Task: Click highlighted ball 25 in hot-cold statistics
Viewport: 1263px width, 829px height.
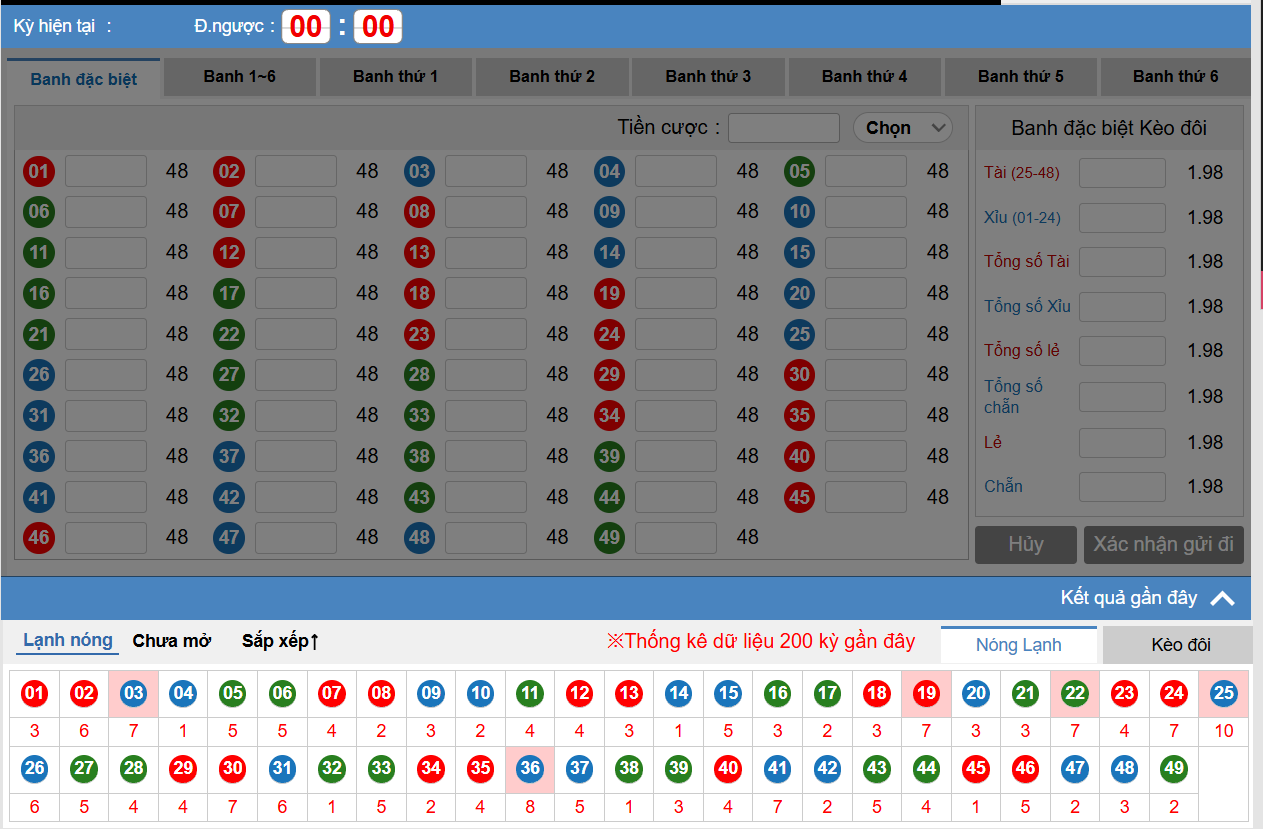Action: tap(1224, 693)
